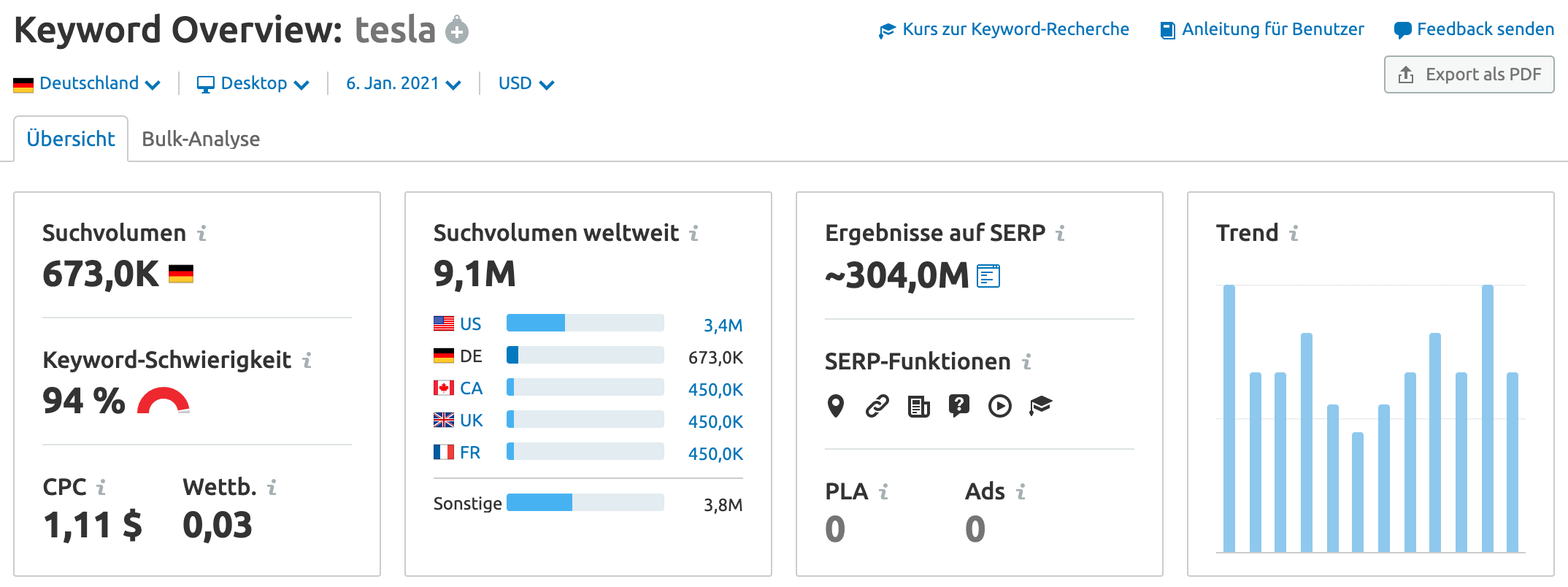This screenshot has height=587, width=1568.
Task: Click info icon next to PLA
Action: click(x=883, y=491)
